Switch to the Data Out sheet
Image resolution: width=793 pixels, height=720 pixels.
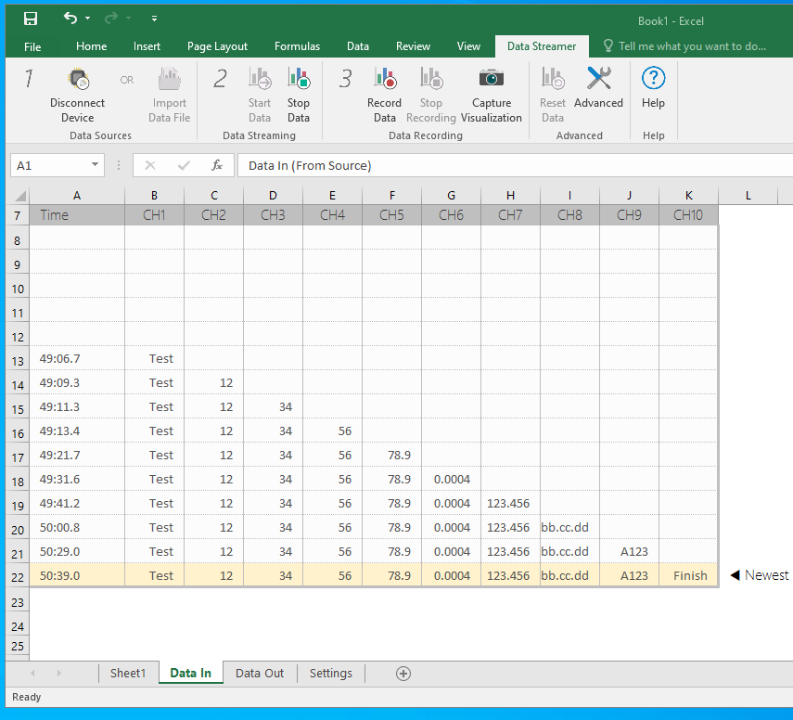[x=259, y=673]
